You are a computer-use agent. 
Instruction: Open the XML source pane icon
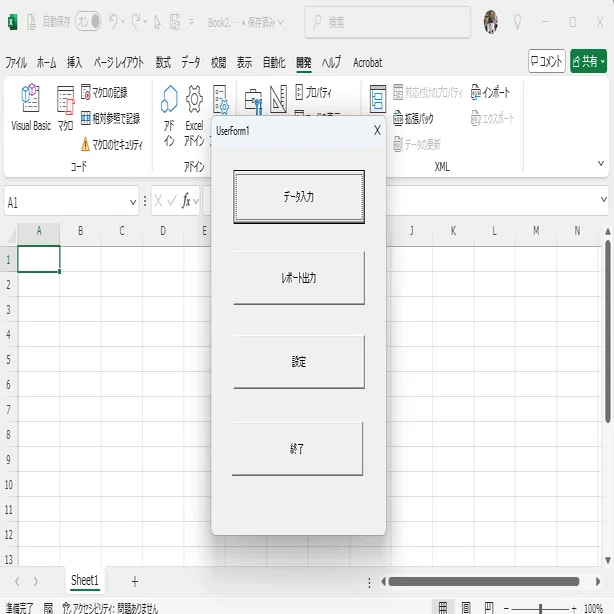(x=377, y=99)
